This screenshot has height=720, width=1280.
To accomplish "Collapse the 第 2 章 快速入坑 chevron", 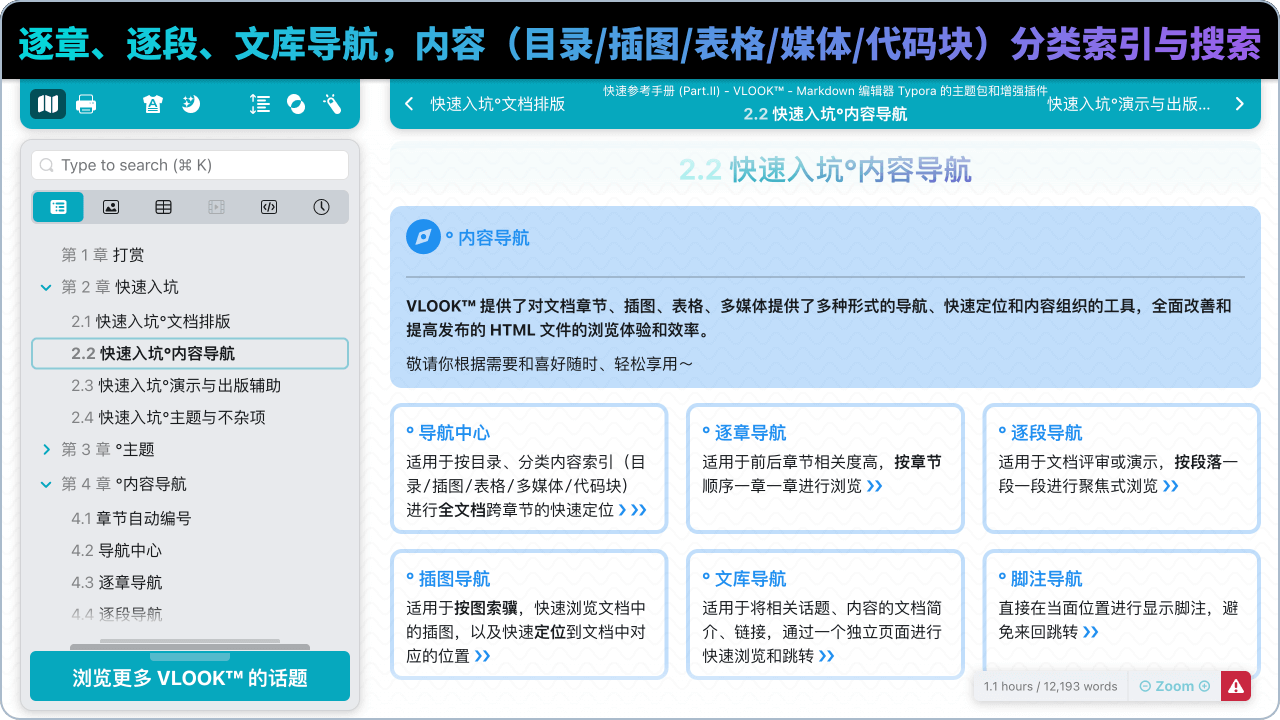I will [x=45, y=288].
